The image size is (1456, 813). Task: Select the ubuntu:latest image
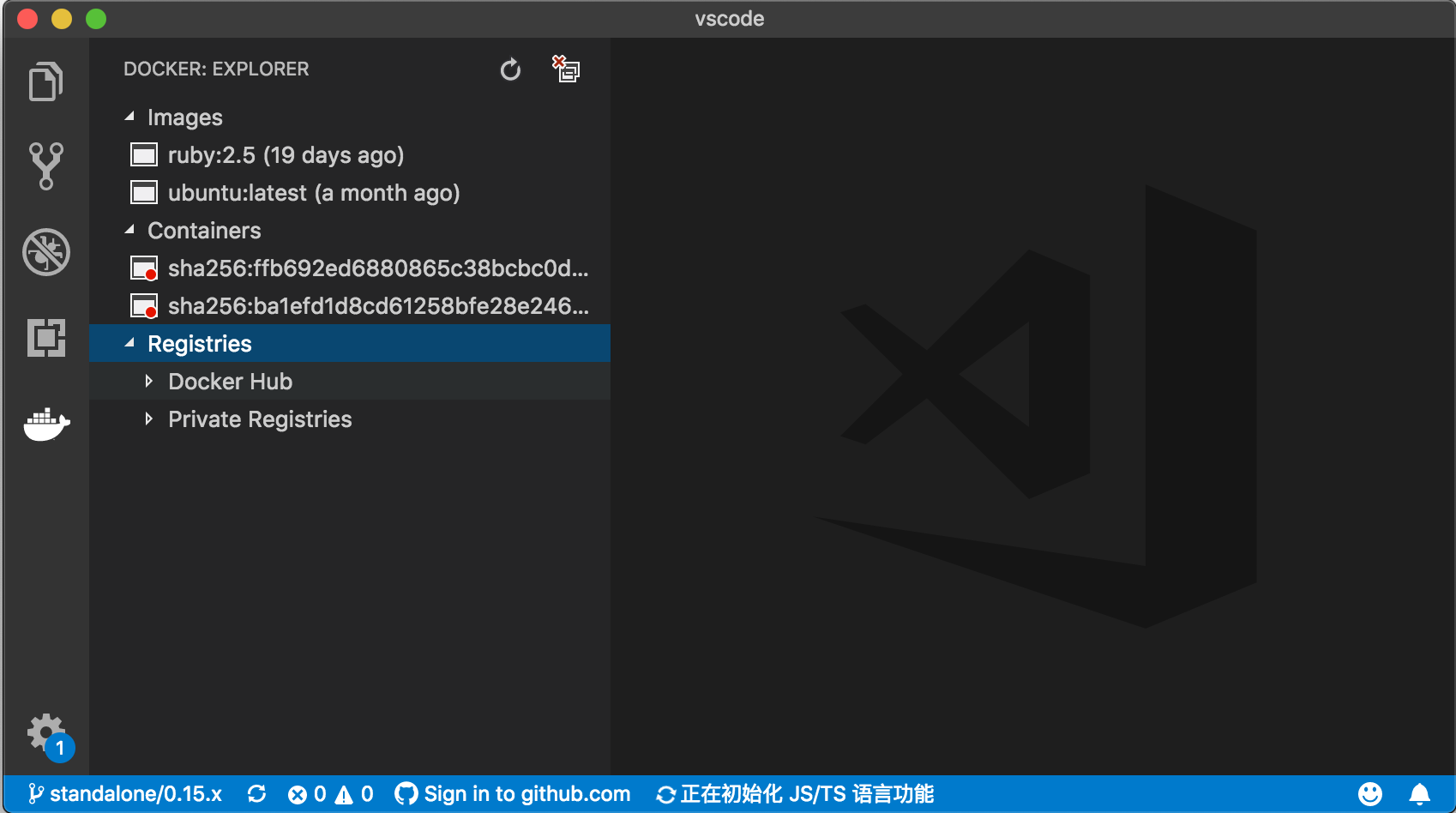[314, 193]
